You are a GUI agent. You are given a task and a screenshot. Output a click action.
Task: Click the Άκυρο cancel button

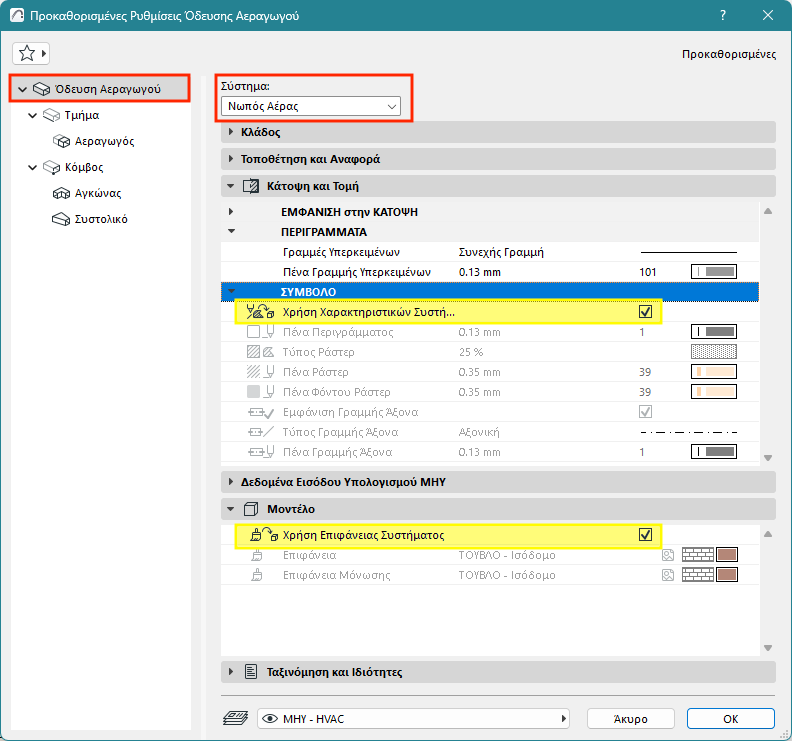630,719
